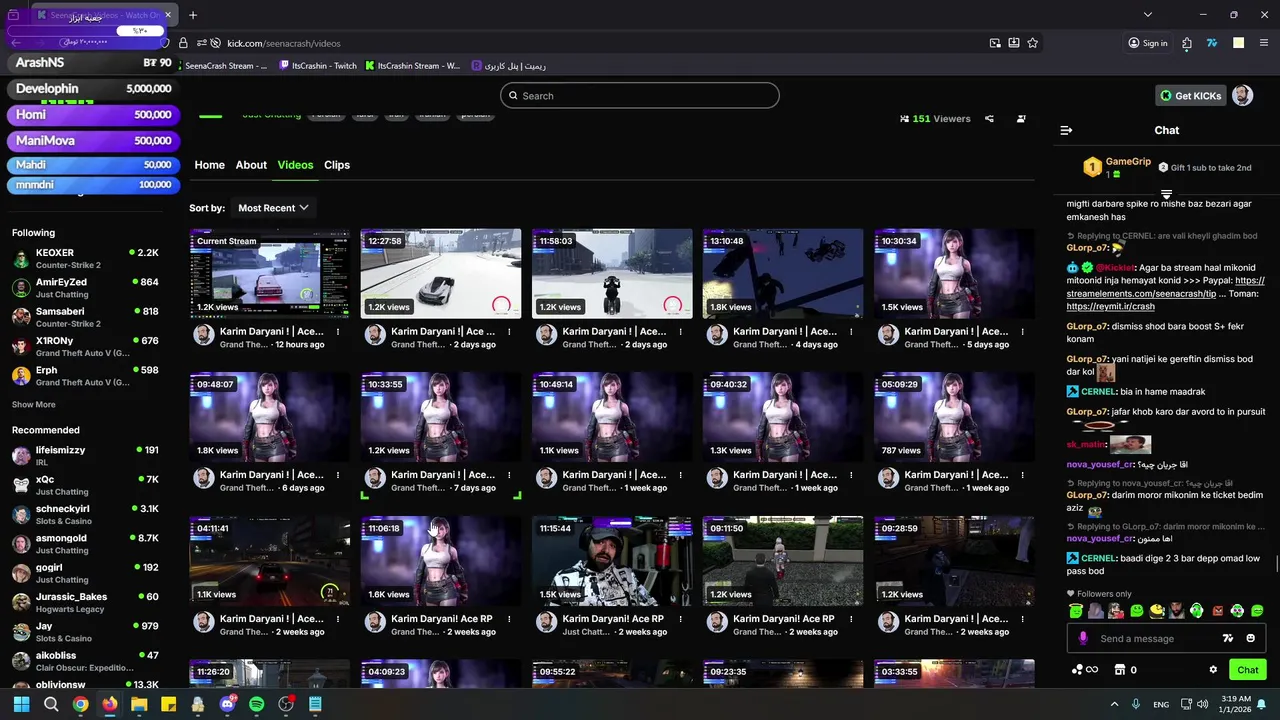Open 7TV emote menu in chat input

pyautogui.click(x=1228, y=638)
